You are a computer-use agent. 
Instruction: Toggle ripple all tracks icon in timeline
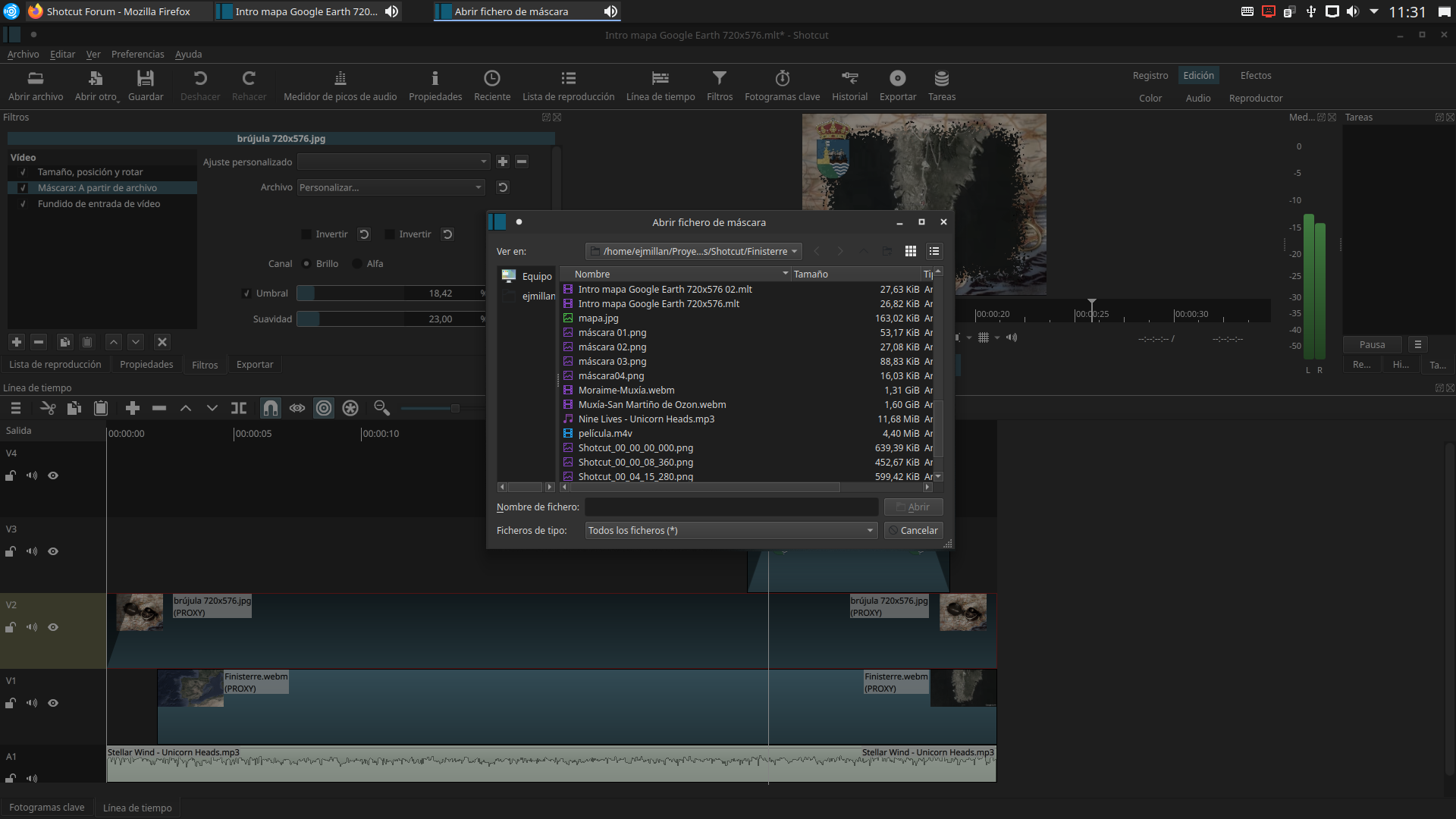tap(350, 408)
